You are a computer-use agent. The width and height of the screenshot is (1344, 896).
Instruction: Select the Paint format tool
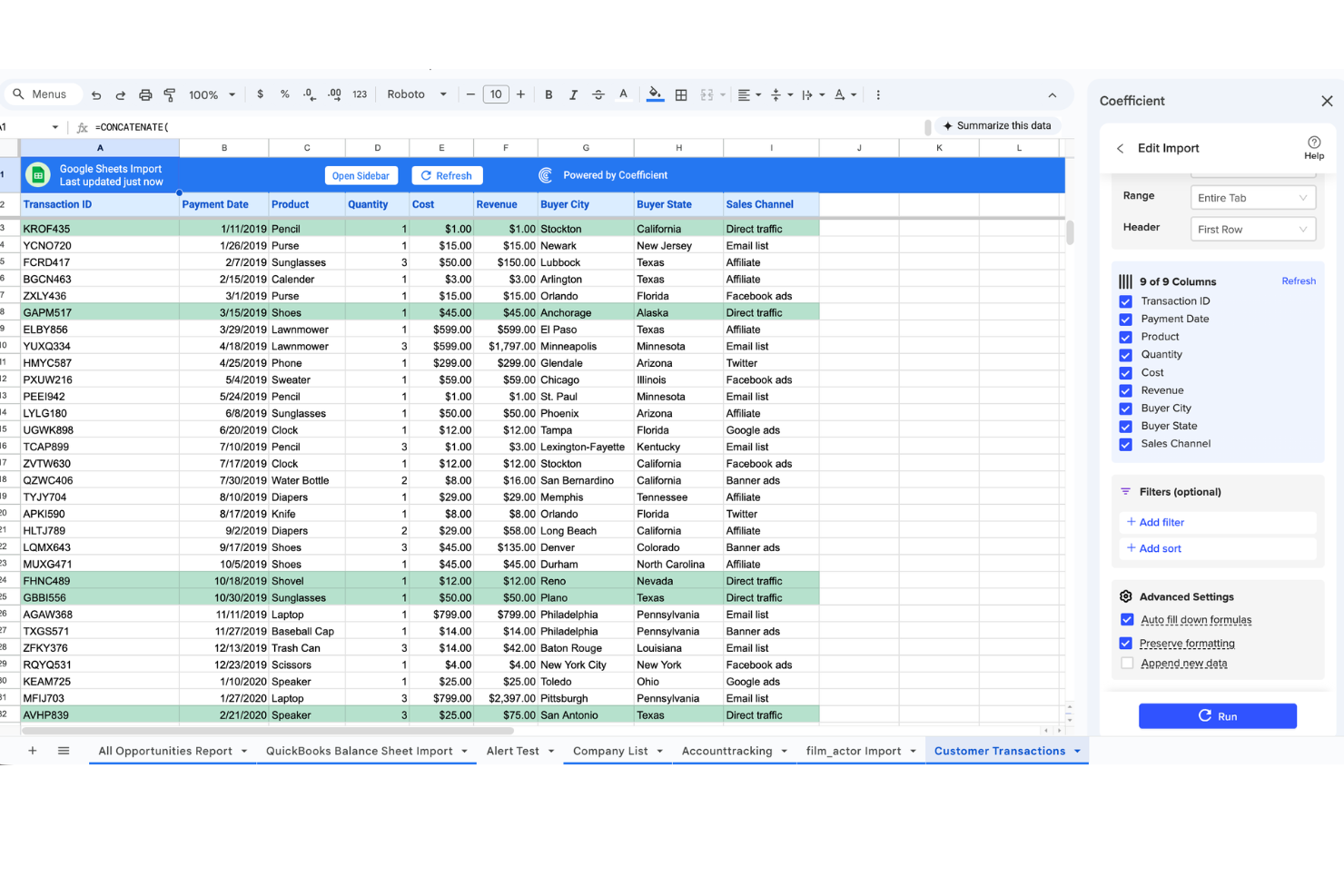tap(170, 94)
